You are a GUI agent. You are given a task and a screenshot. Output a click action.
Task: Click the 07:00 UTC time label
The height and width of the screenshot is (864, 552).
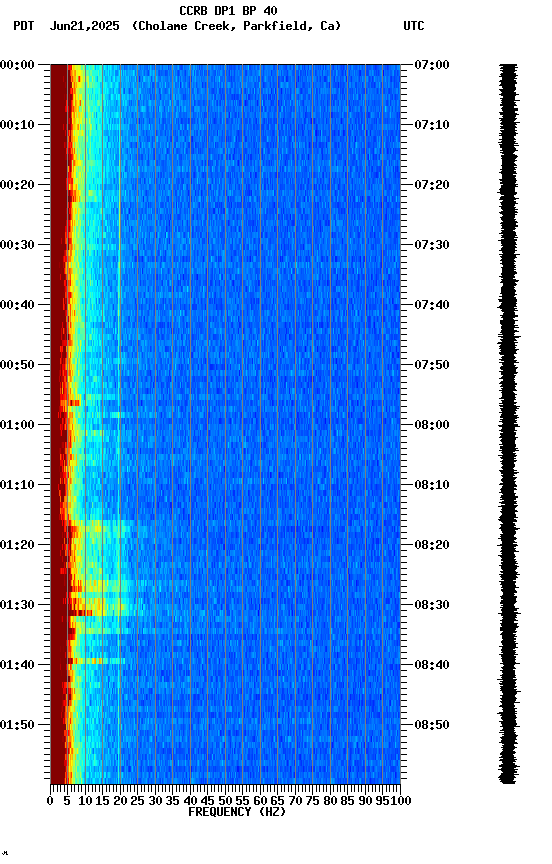coord(432,65)
